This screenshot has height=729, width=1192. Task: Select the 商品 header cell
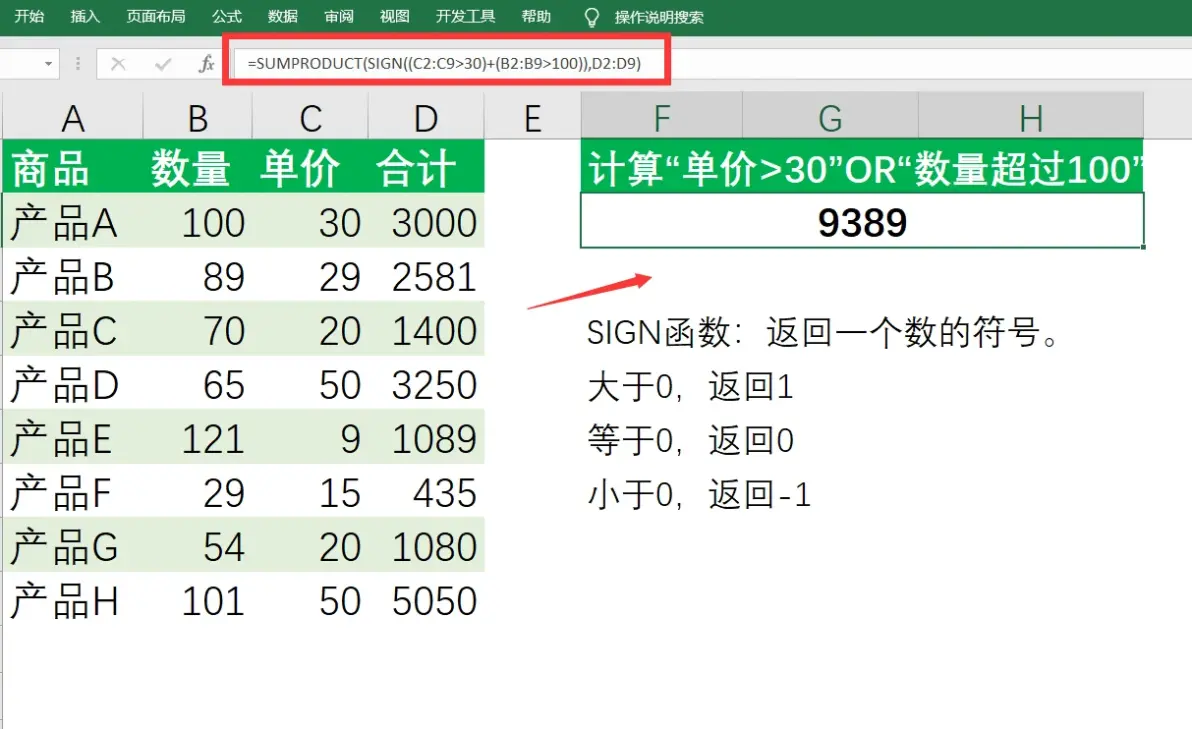point(72,167)
